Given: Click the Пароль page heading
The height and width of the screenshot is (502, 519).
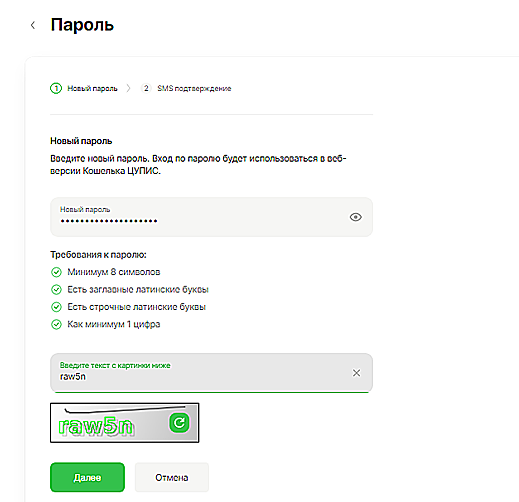Looking at the screenshot, I should click(82, 25).
